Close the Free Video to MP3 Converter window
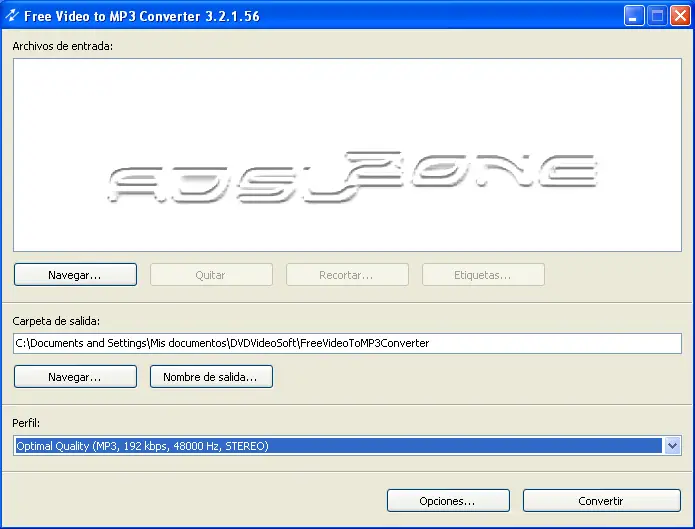 point(680,16)
